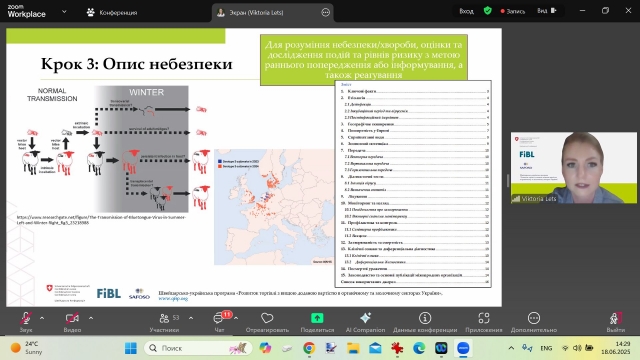Open the Отреагировать reactions heart
Image resolution: width=640 pixels, height=360 pixels.
click(x=267, y=318)
